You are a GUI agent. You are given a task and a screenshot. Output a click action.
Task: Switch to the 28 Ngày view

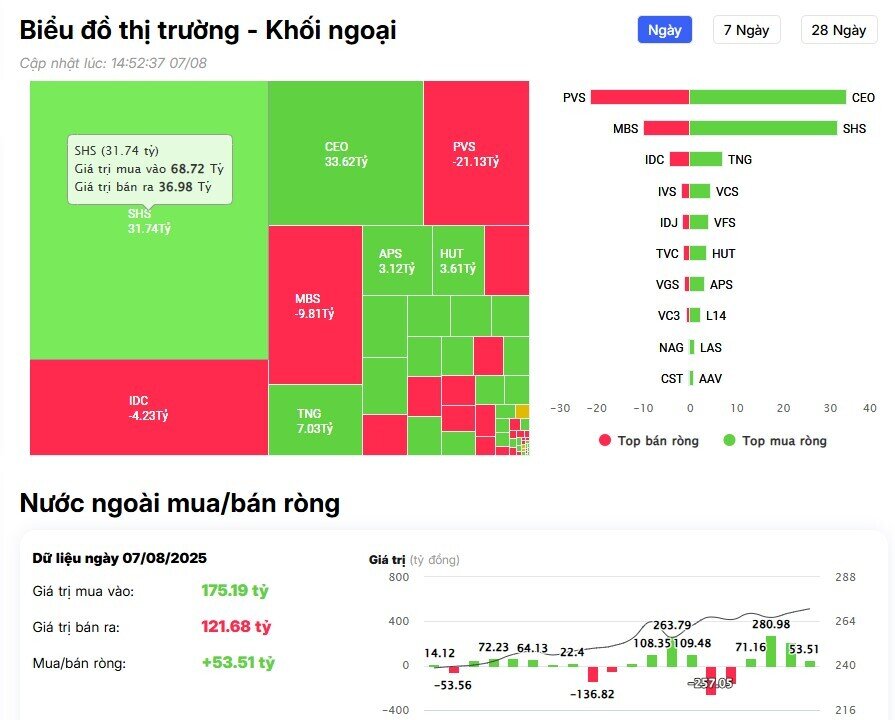[x=838, y=30]
